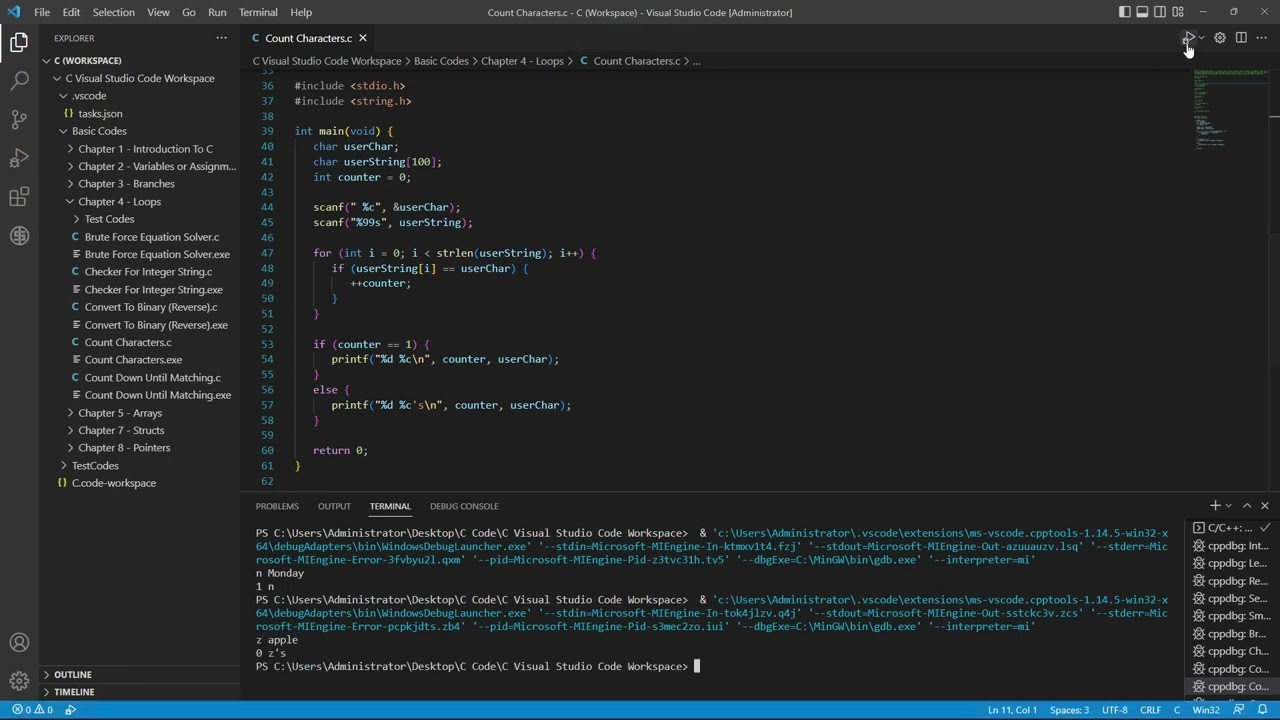Maximize the panel size with chevron
This screenshot has width=1280, height=720.
1247,506
